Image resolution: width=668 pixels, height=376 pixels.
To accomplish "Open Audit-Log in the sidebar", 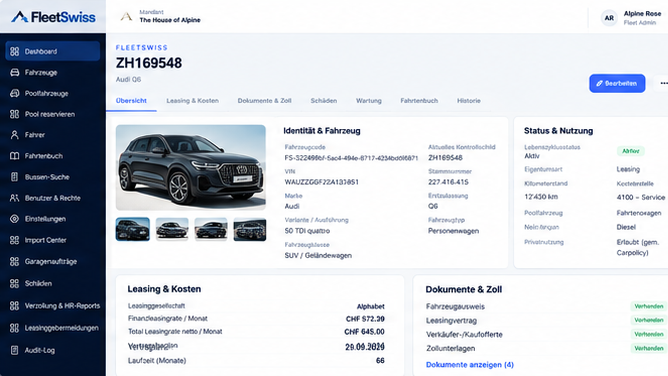I will pos(53,350).
